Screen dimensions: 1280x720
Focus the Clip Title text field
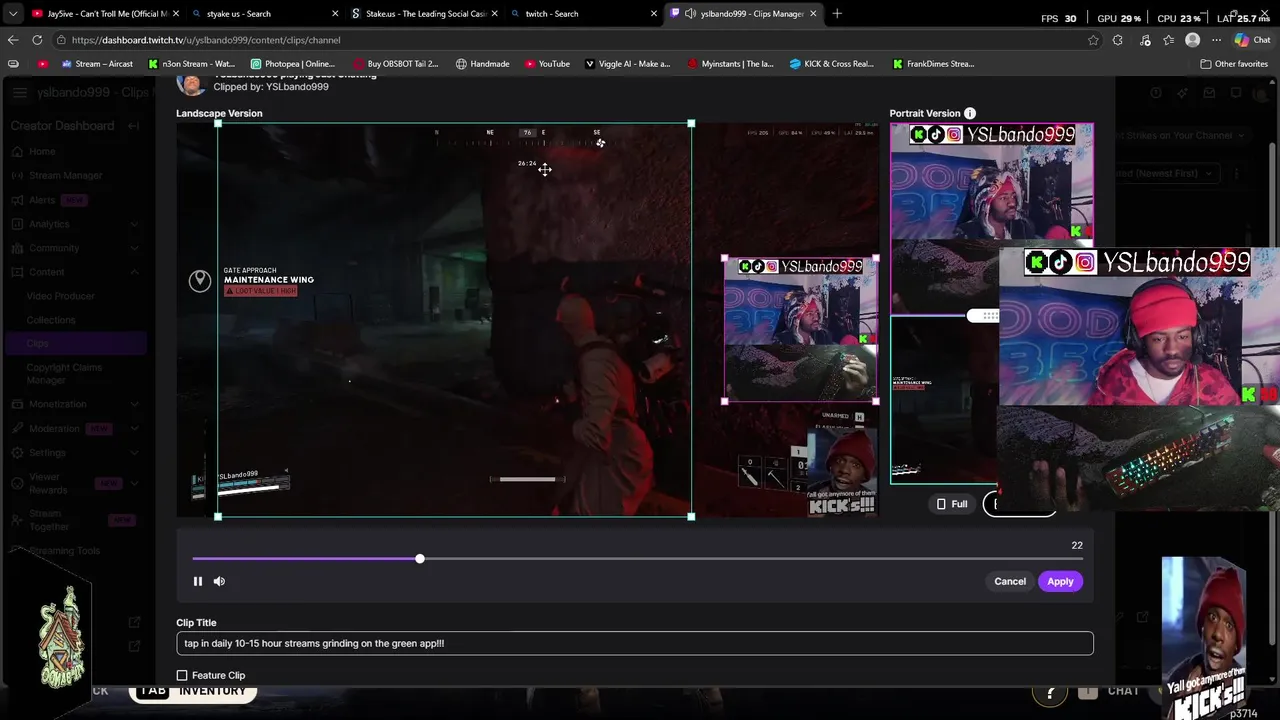point(635,643)
